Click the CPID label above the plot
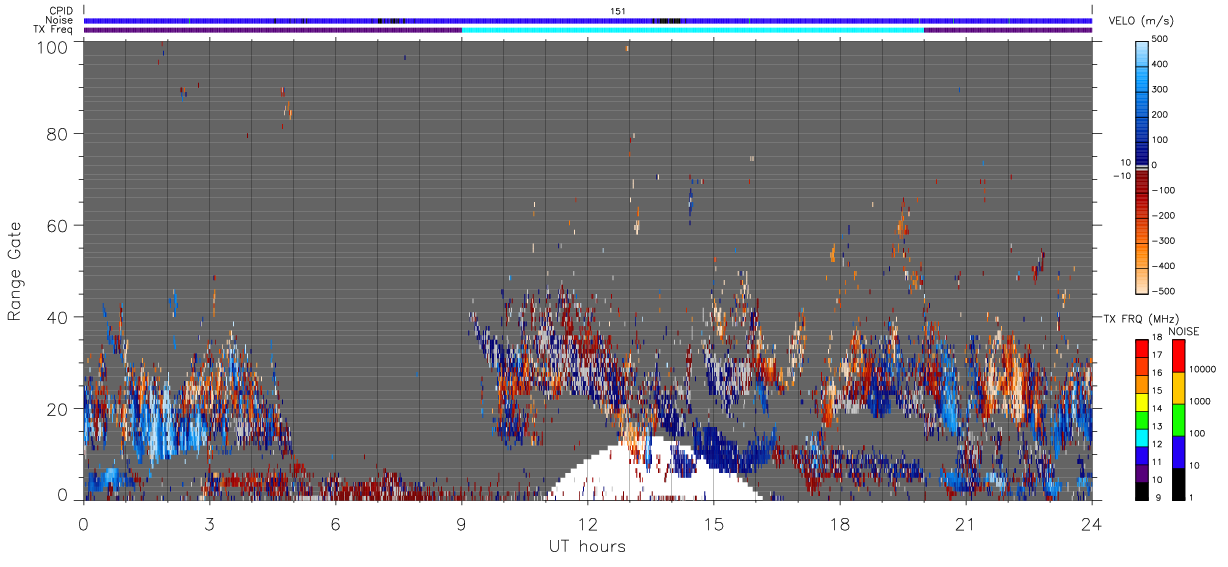1228x567 pixels. pos(60,11)
